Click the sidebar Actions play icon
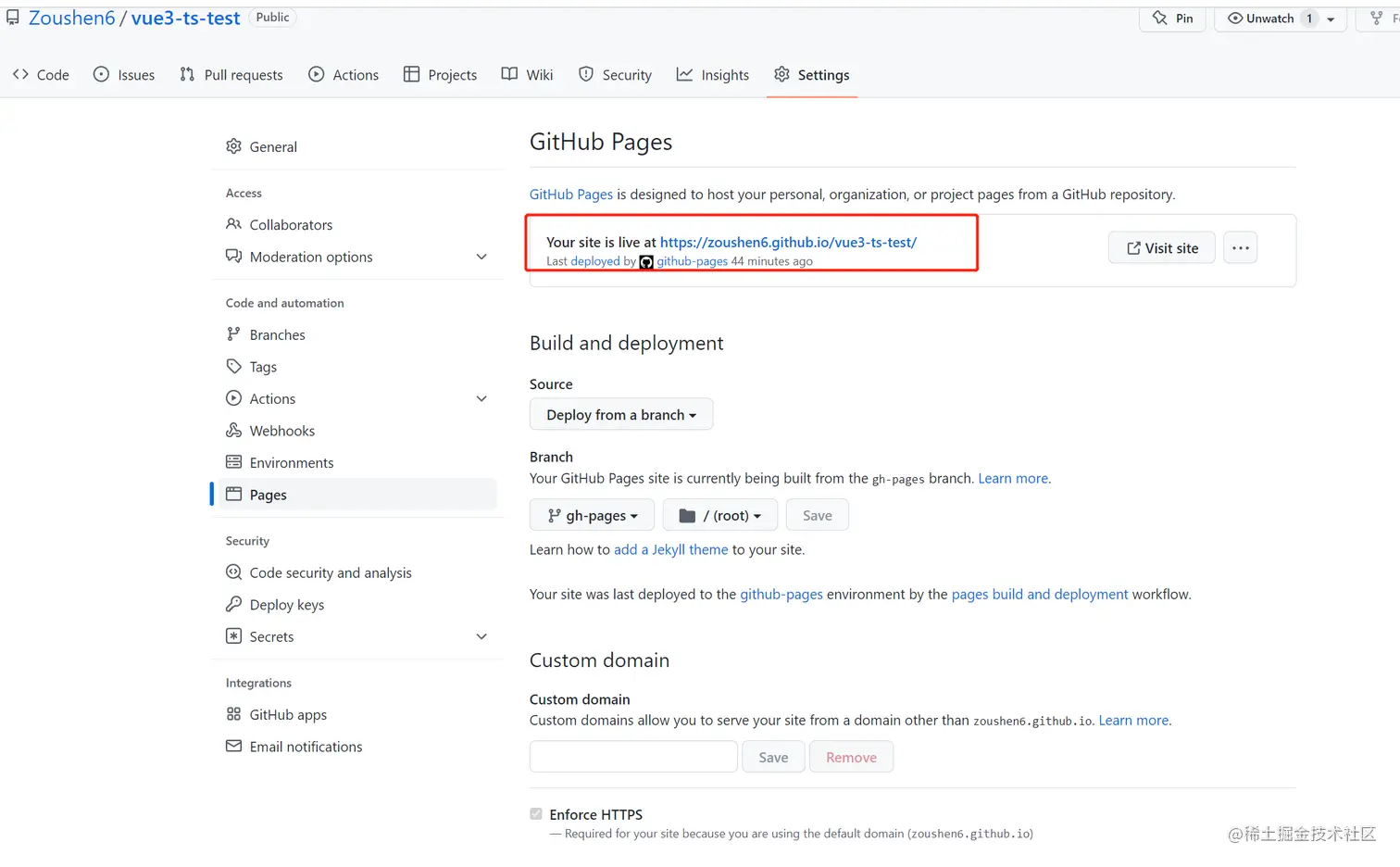 coord(234,398)
